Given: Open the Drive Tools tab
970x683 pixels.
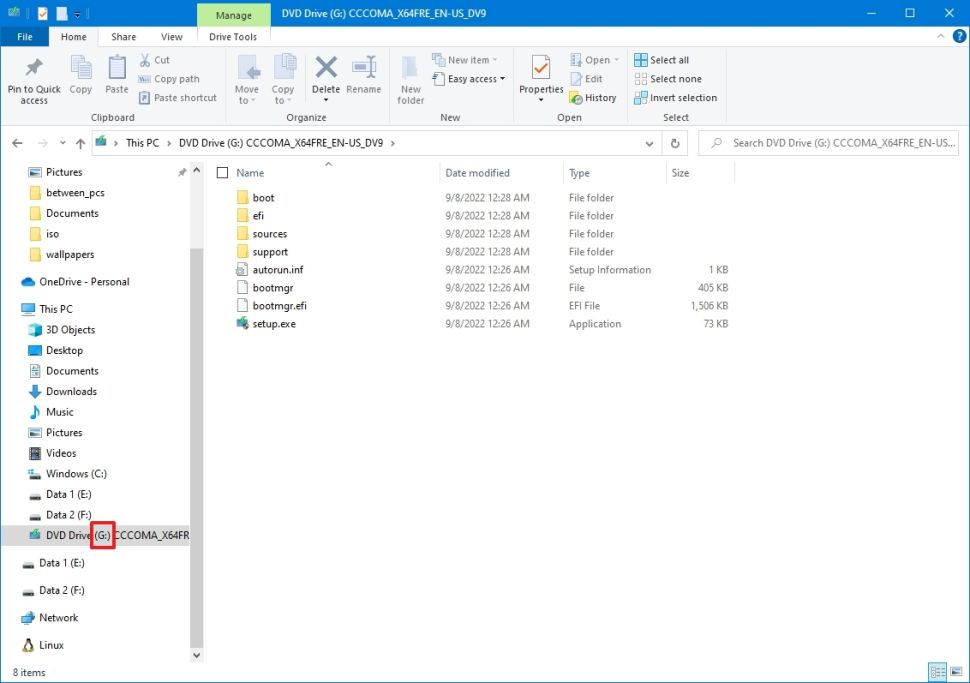Looking at the screenshot, I should (233, 37).
